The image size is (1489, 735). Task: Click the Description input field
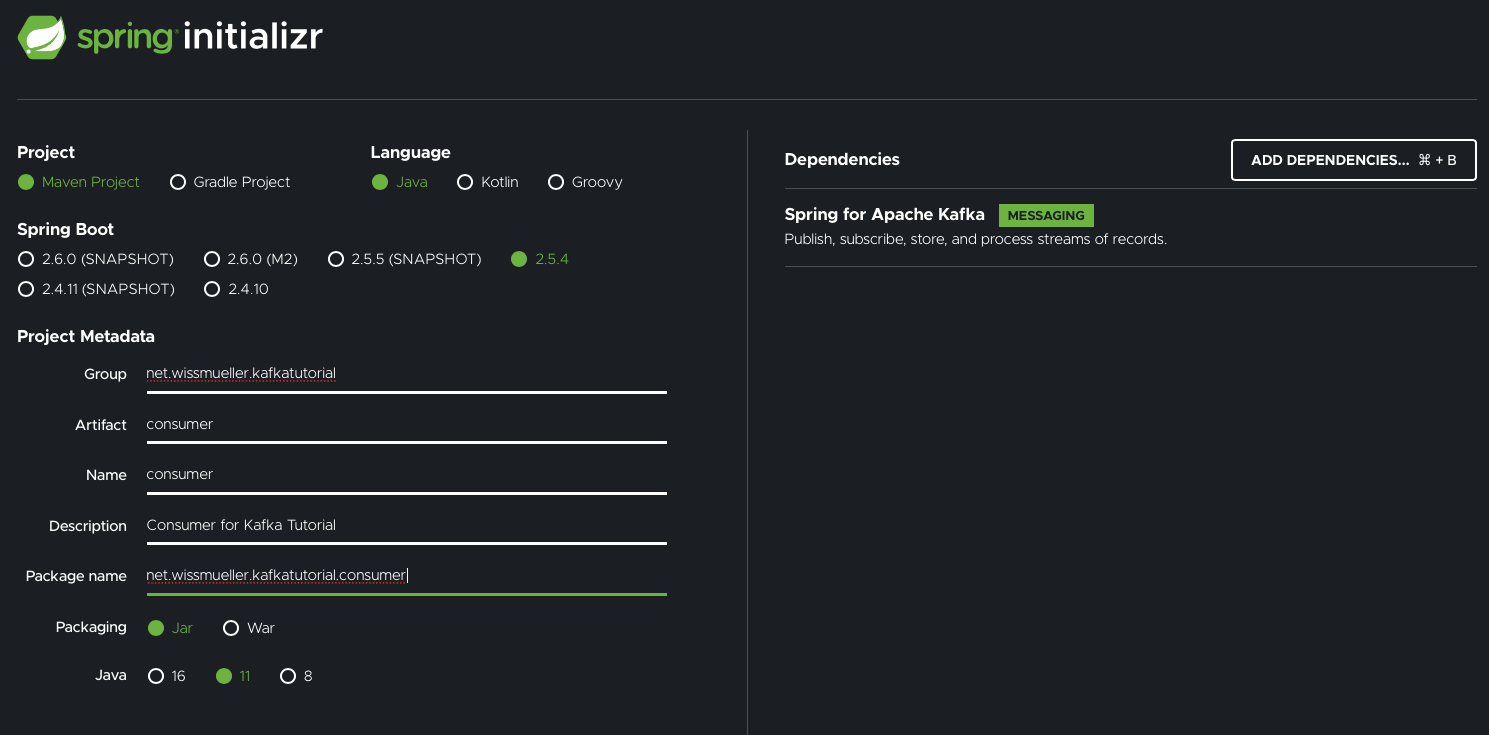click(405, 525)
